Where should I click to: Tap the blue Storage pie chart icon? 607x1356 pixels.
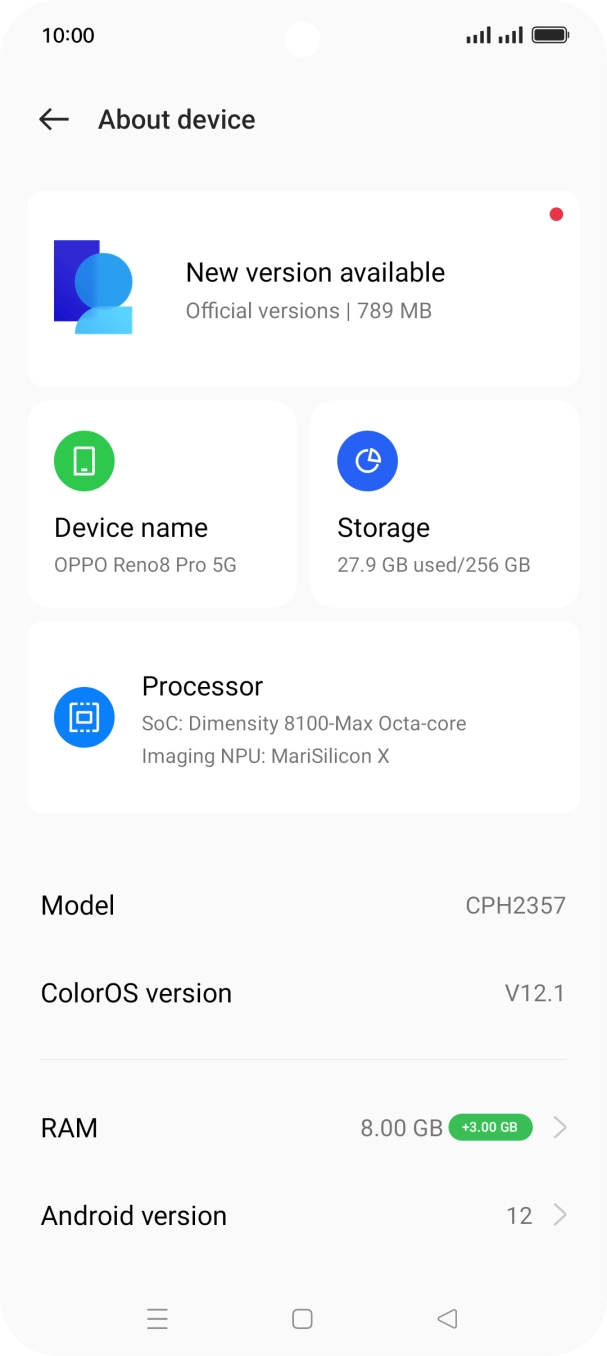coord(368,461)
